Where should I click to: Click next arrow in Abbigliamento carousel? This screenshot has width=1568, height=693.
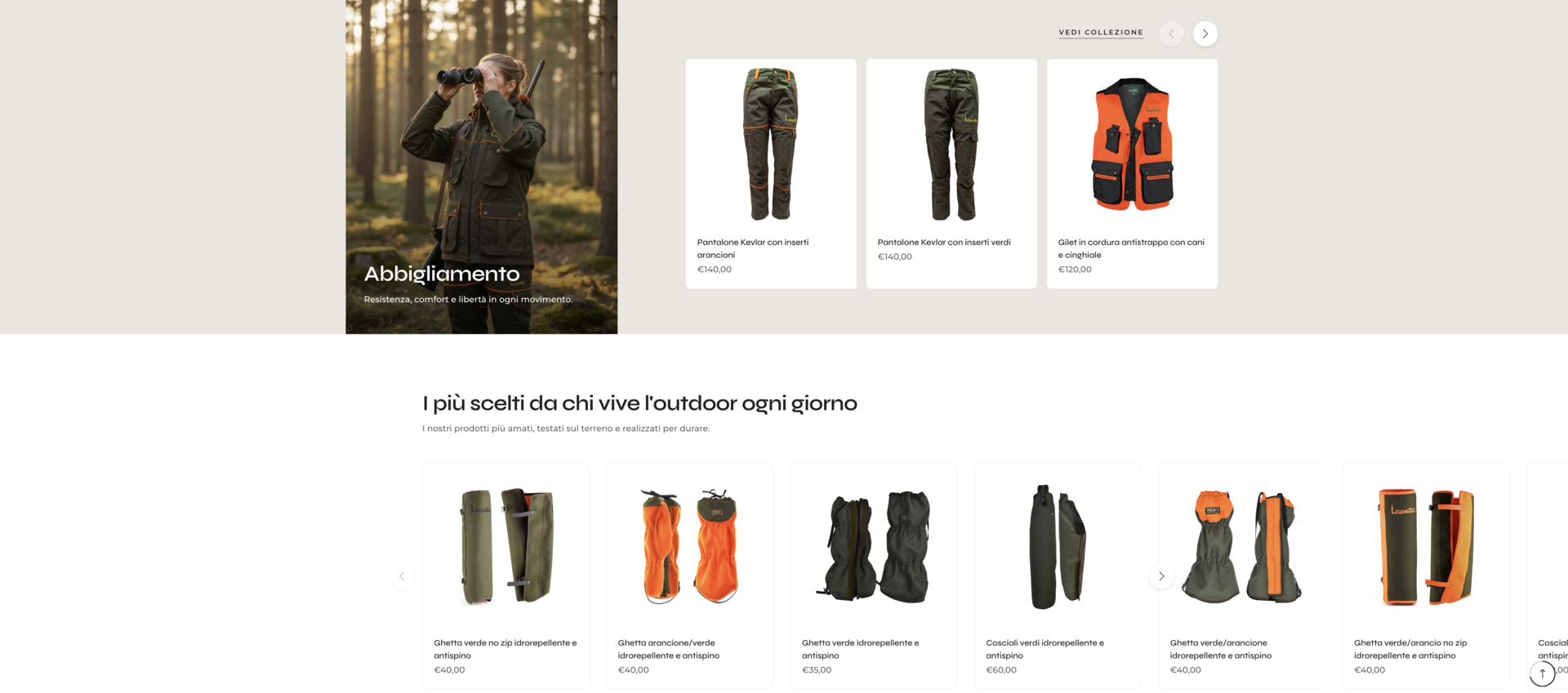[x=1205, y=33]
